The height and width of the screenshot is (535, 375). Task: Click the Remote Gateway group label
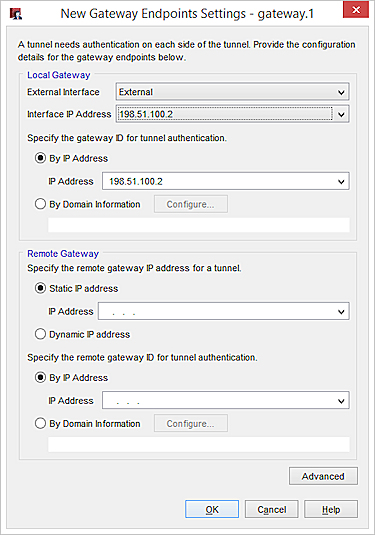[x=63, y=254]
